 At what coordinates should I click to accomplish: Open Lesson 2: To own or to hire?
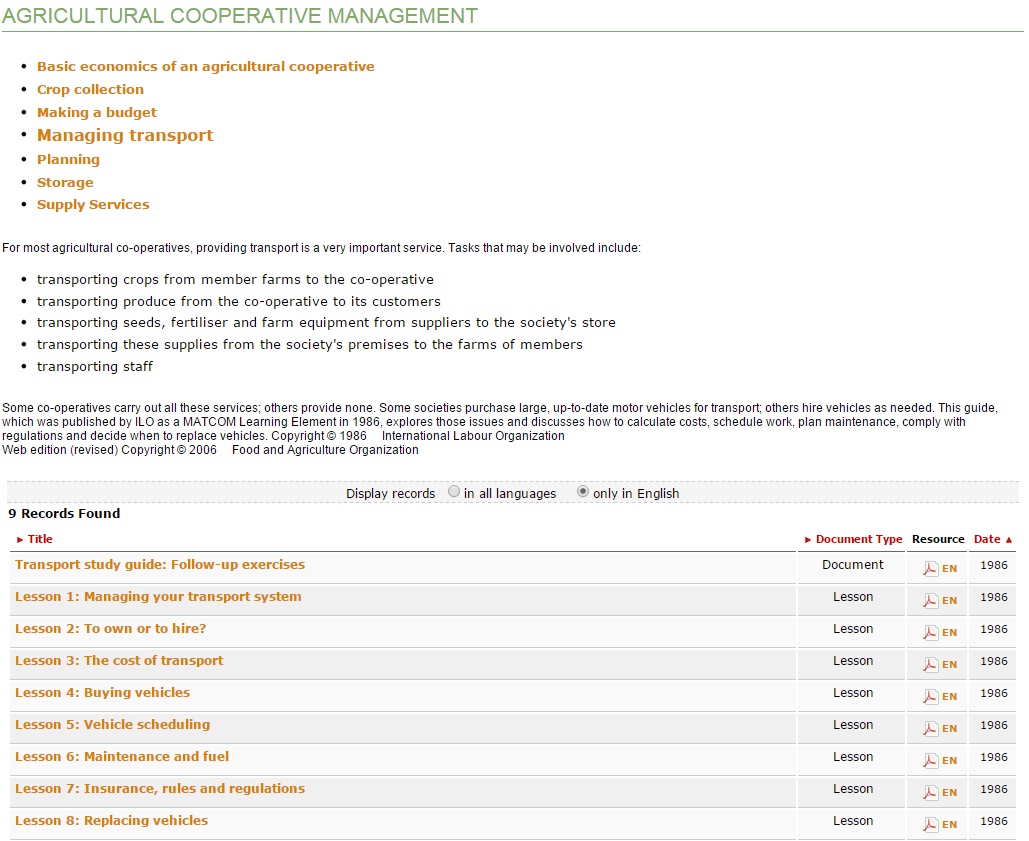click(x=110, y=628)
